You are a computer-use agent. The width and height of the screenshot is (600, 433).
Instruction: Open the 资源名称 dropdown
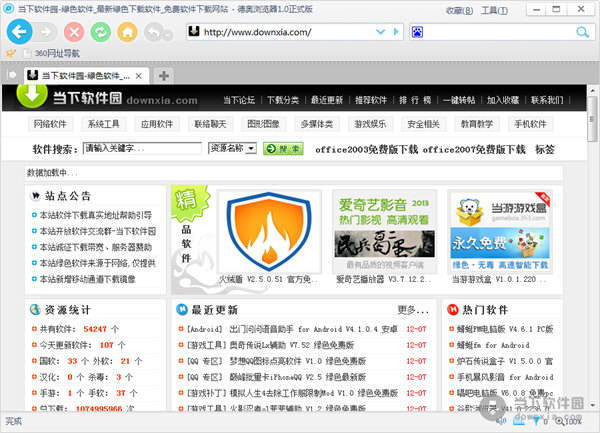pos(232,148)
